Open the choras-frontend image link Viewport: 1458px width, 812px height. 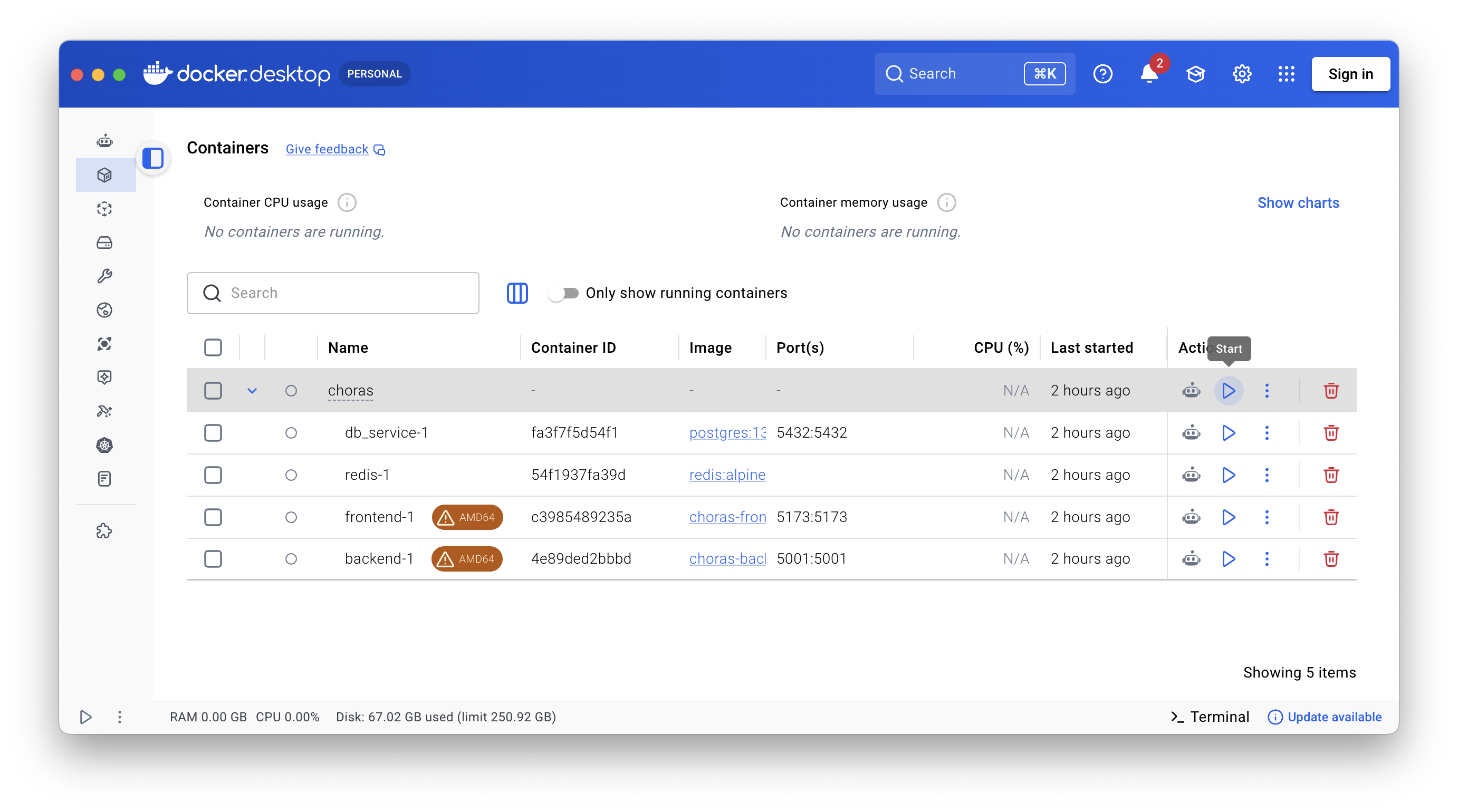[727, 517]
